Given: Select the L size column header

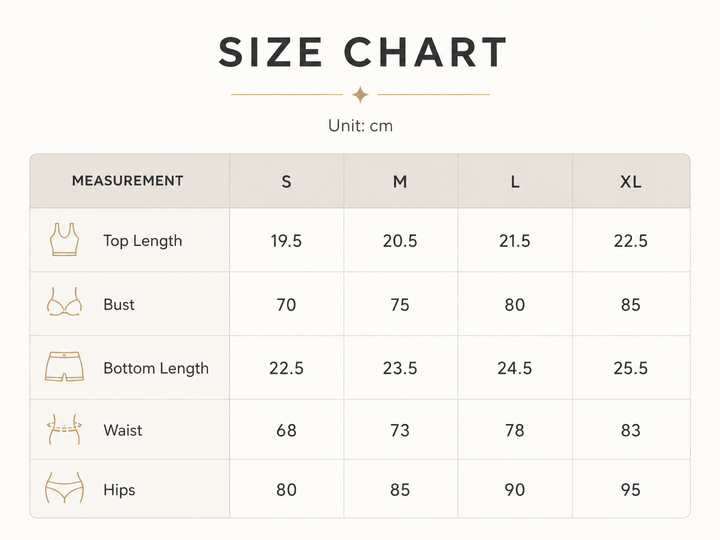Looking at the screenshot, I should click(x=515, y=182).
